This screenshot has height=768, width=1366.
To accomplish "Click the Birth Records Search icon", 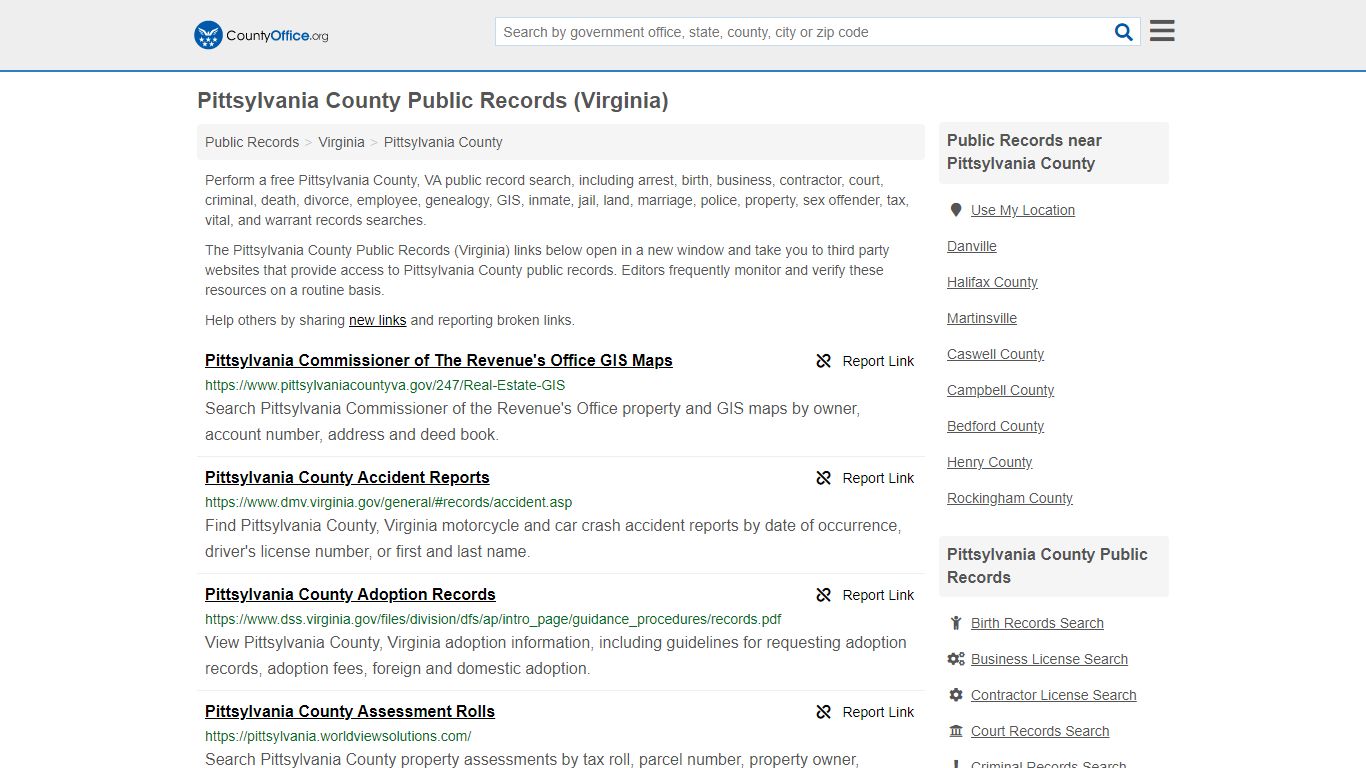I will click(x=956, y=623).
